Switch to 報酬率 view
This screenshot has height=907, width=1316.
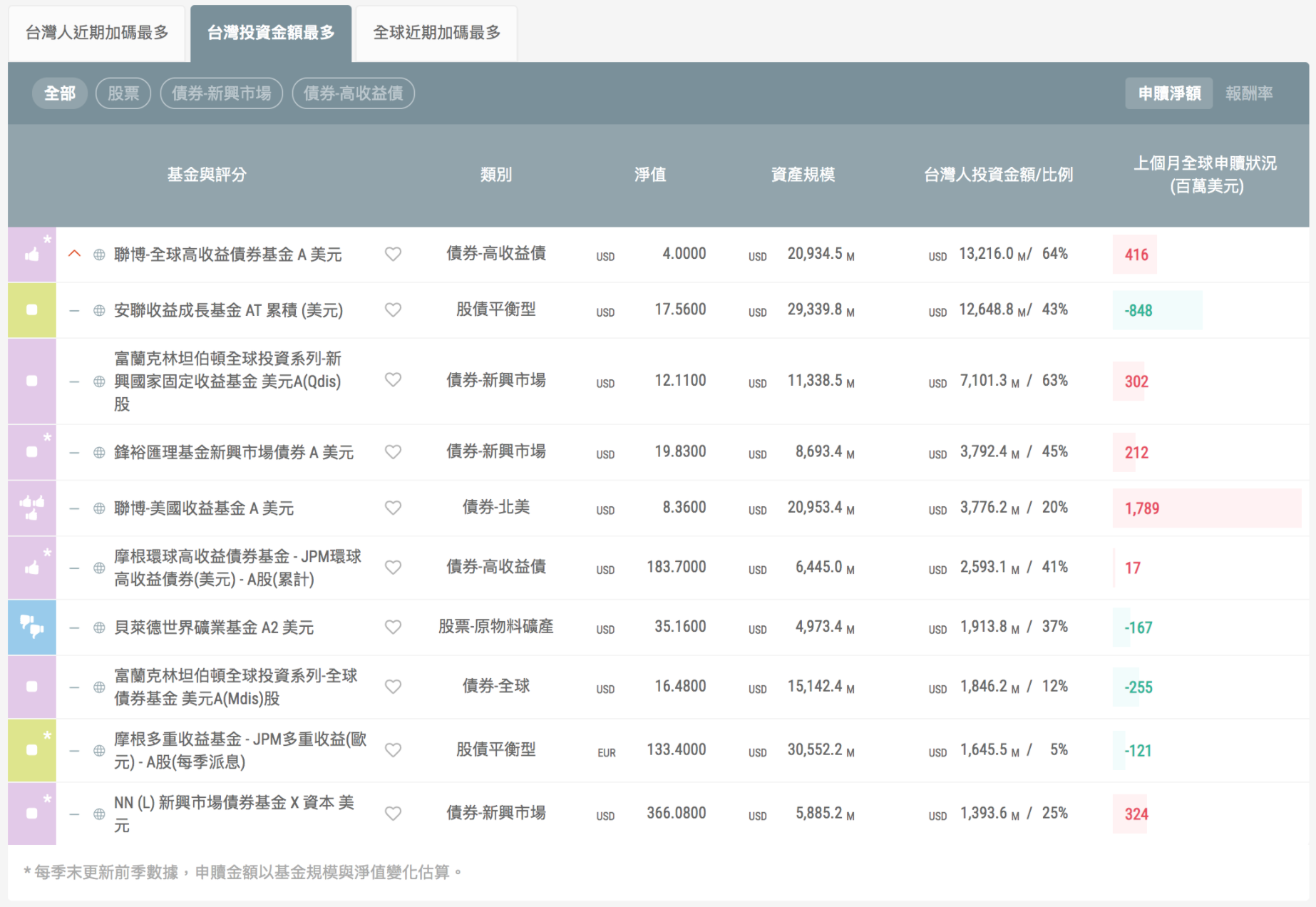click(1248, 93)
